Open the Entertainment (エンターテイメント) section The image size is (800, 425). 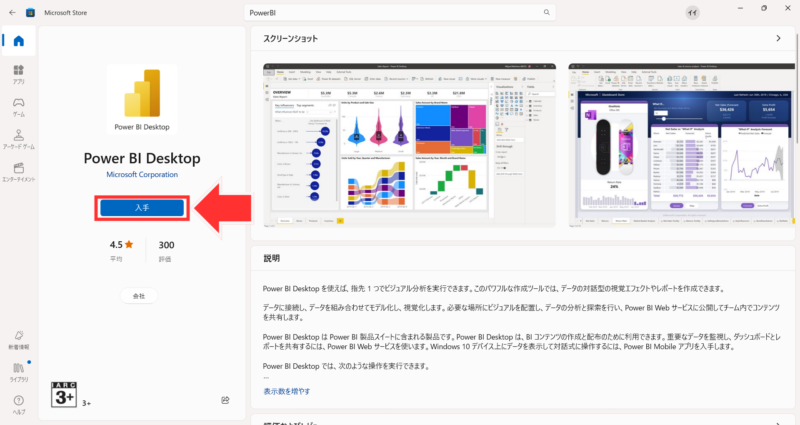coord(19,172)
